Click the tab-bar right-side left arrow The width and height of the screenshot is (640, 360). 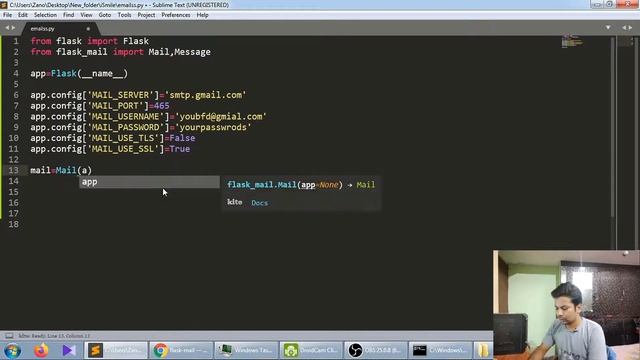624,28
